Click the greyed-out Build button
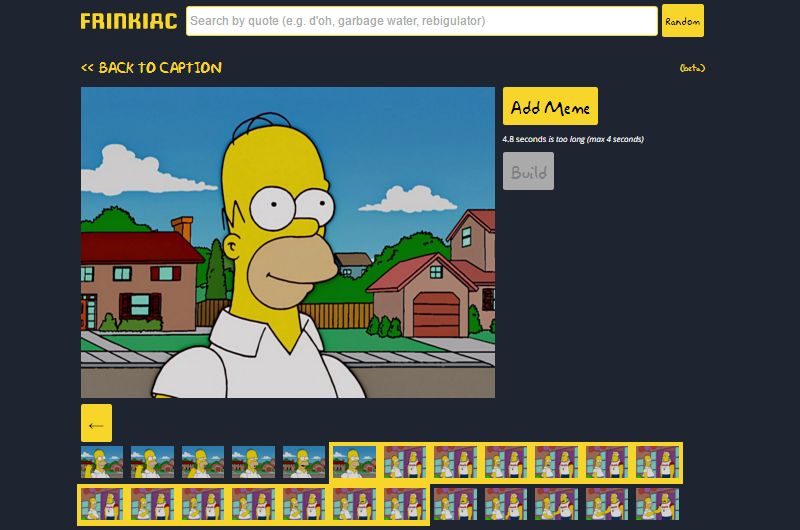Image resolution: width=800 pixels, height=530 pixels. [528, 171]
